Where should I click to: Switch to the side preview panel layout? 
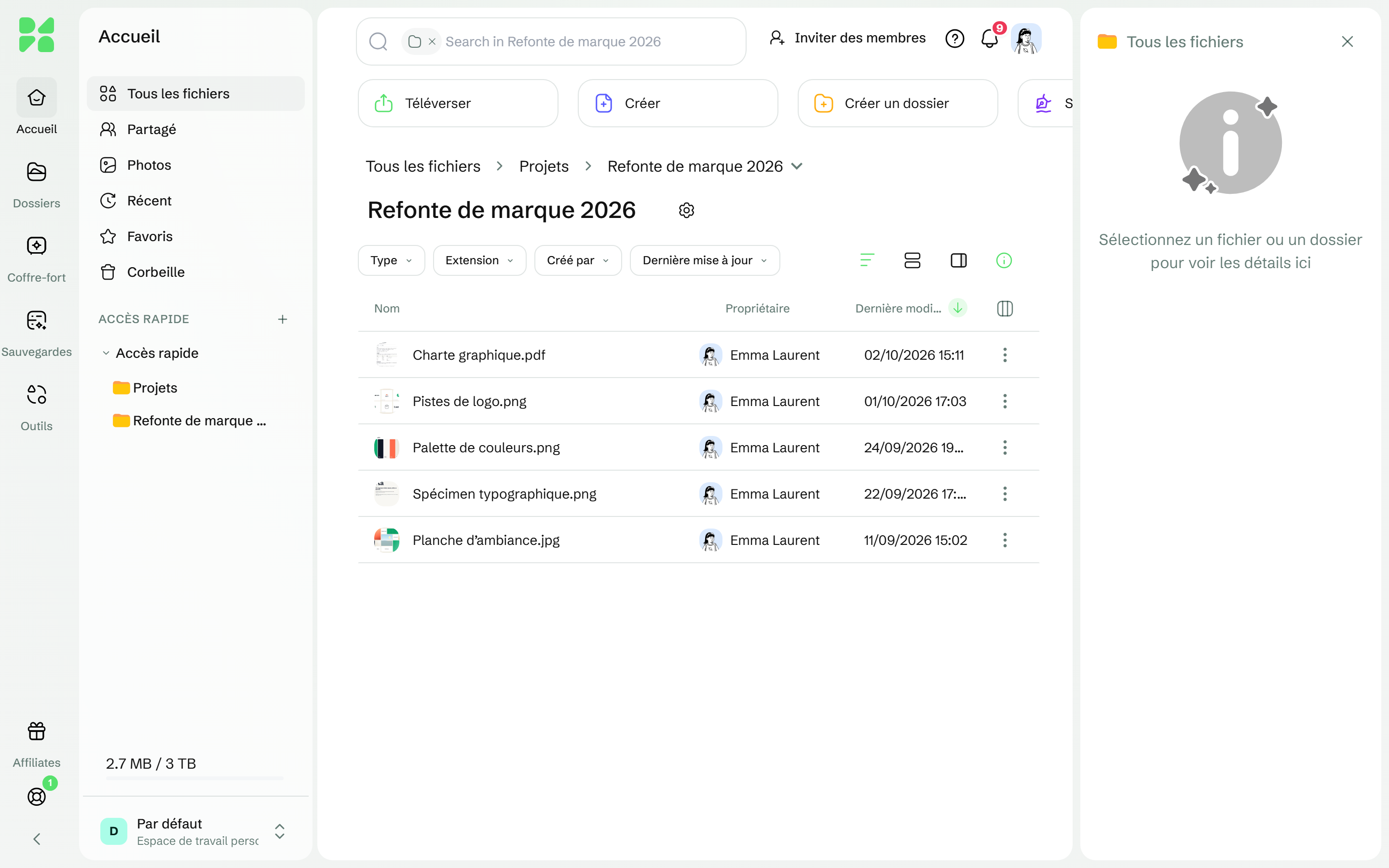(958, 260)
